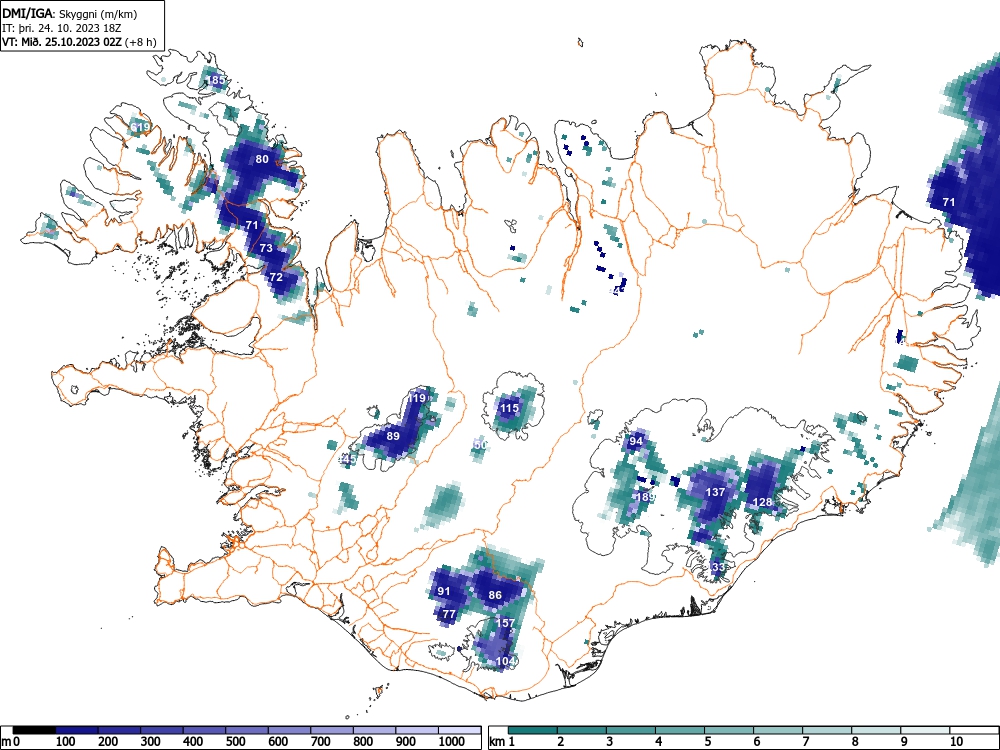The width and height of the screenshot is (1000, 750).
Task: Click the legend swatch between 400 and 500 m
Action: click(x=205, y=730)
